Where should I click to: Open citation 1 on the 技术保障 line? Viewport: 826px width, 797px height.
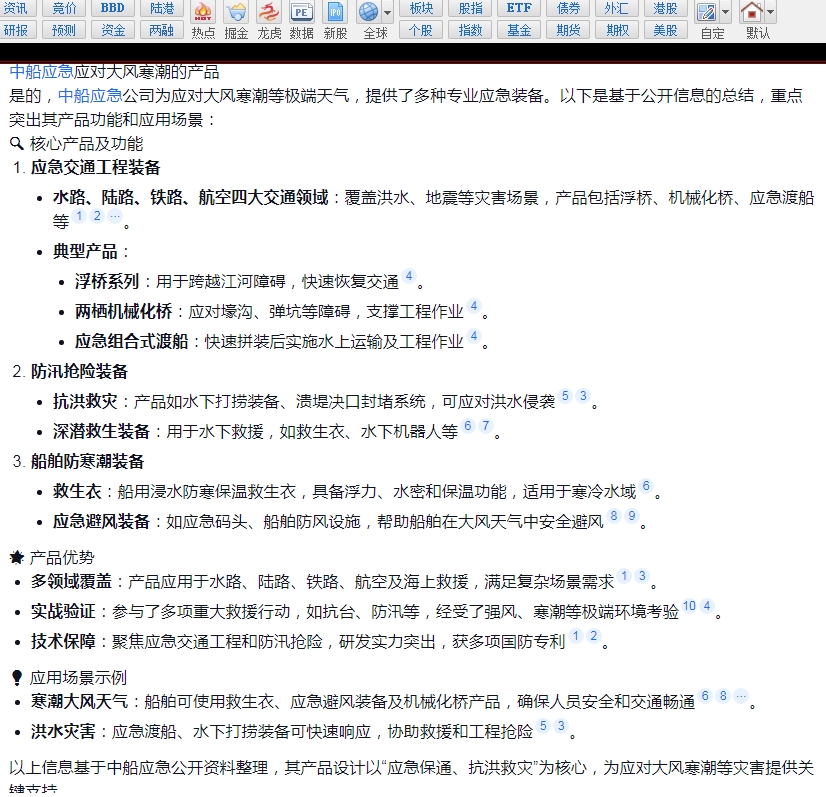point(576,636)
